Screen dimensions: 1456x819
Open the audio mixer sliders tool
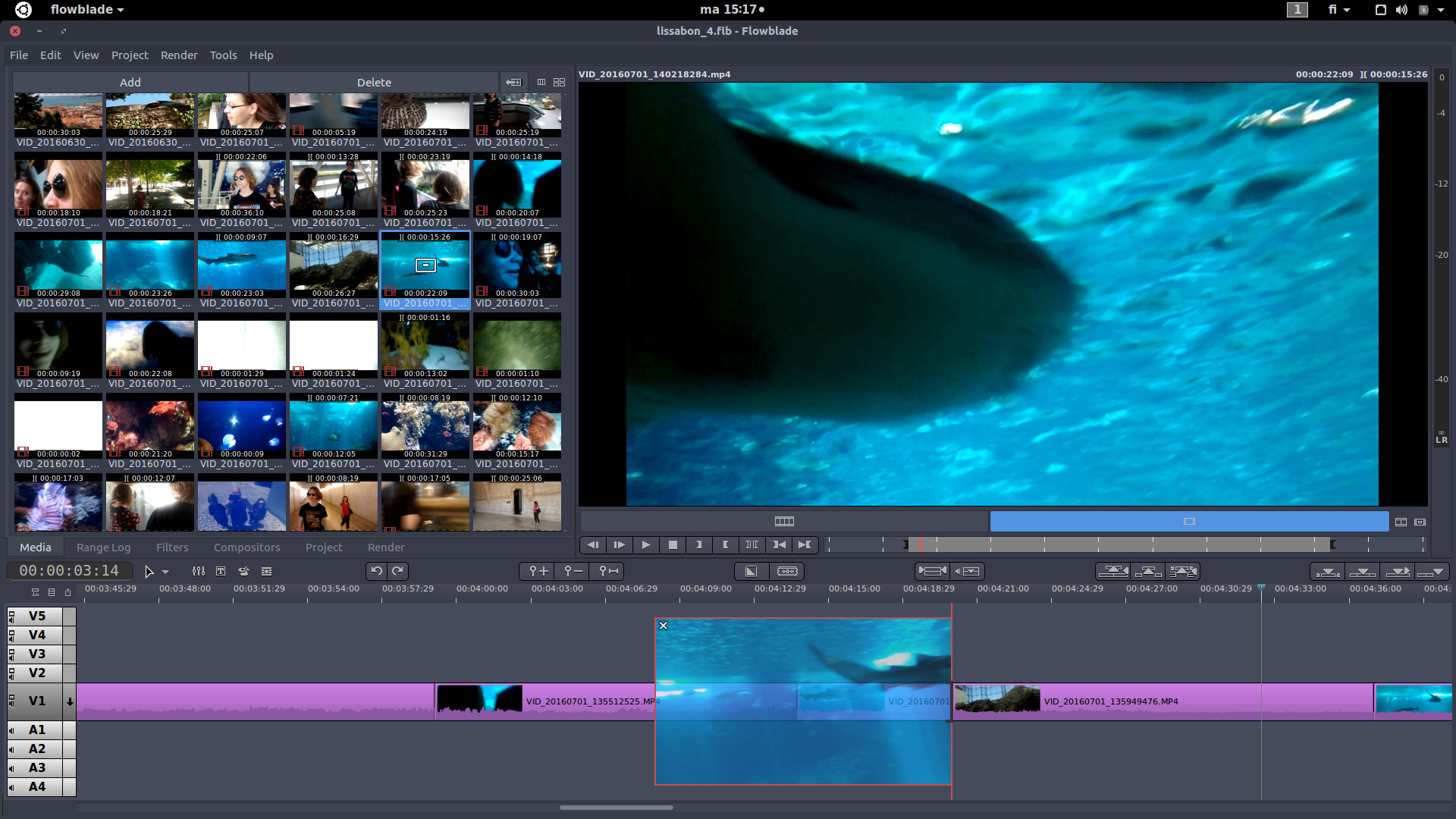[198, 571]
